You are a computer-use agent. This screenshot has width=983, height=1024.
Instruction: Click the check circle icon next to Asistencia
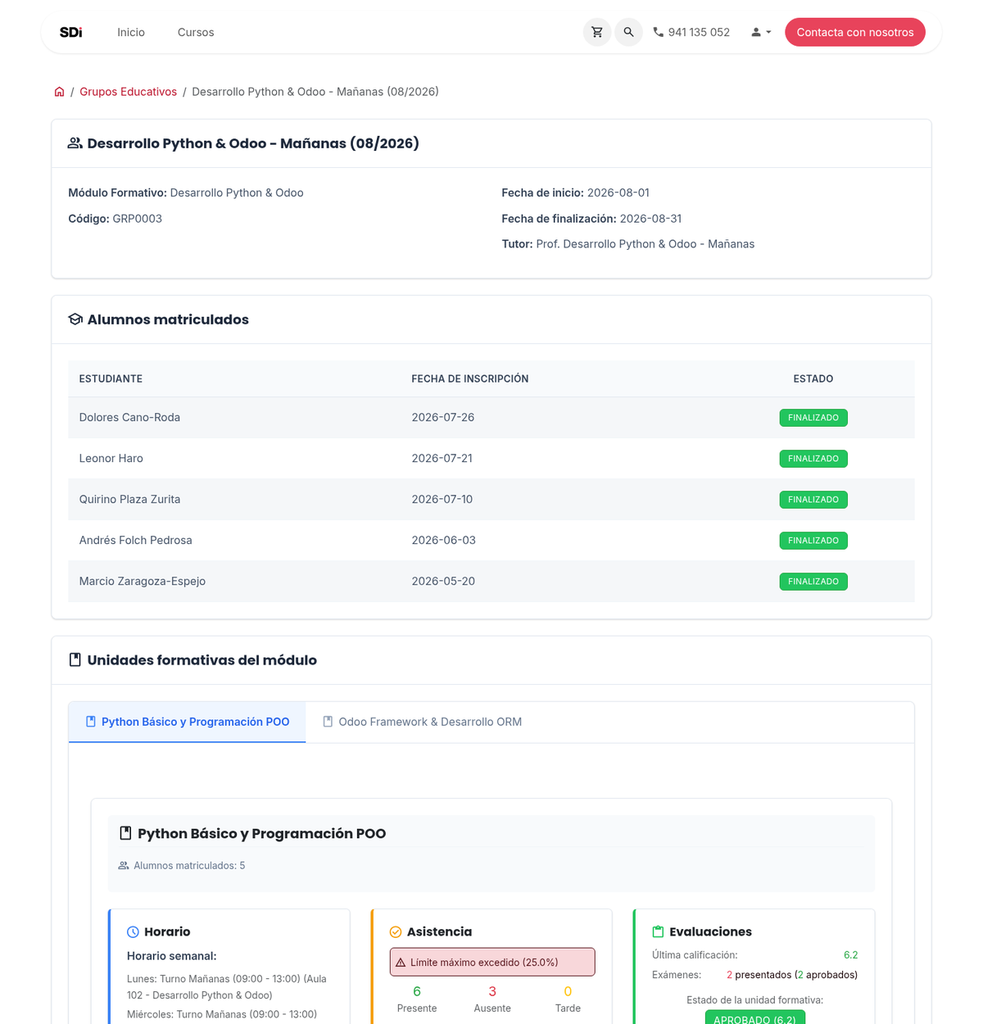pyautogui.click(x=395, y=932)
